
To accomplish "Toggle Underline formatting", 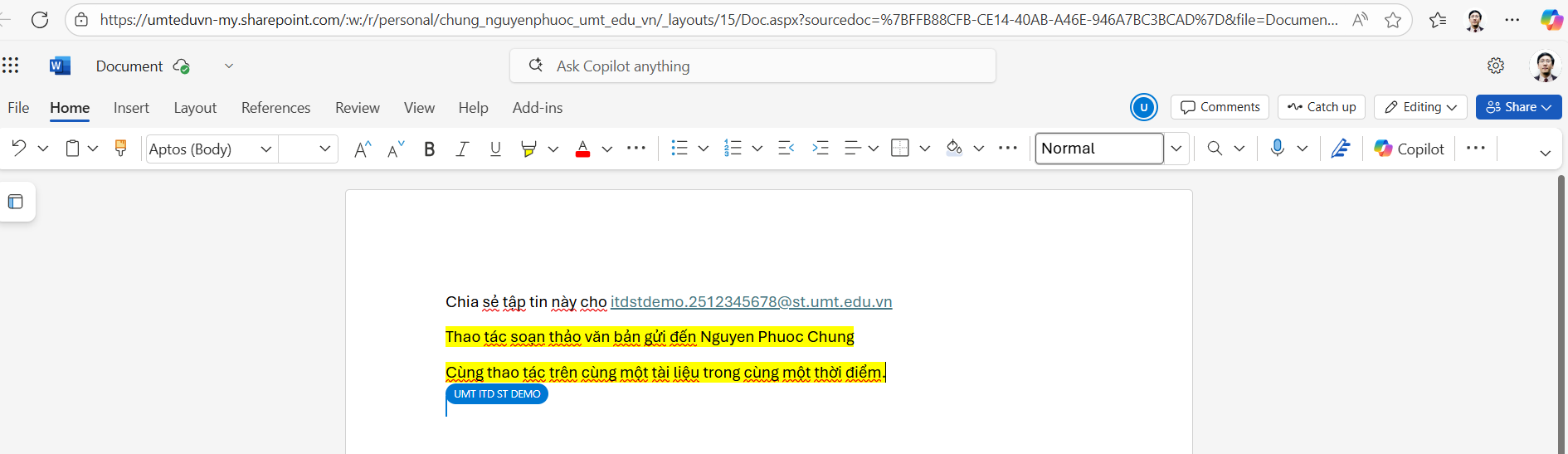I will click(x=495, y=149).
